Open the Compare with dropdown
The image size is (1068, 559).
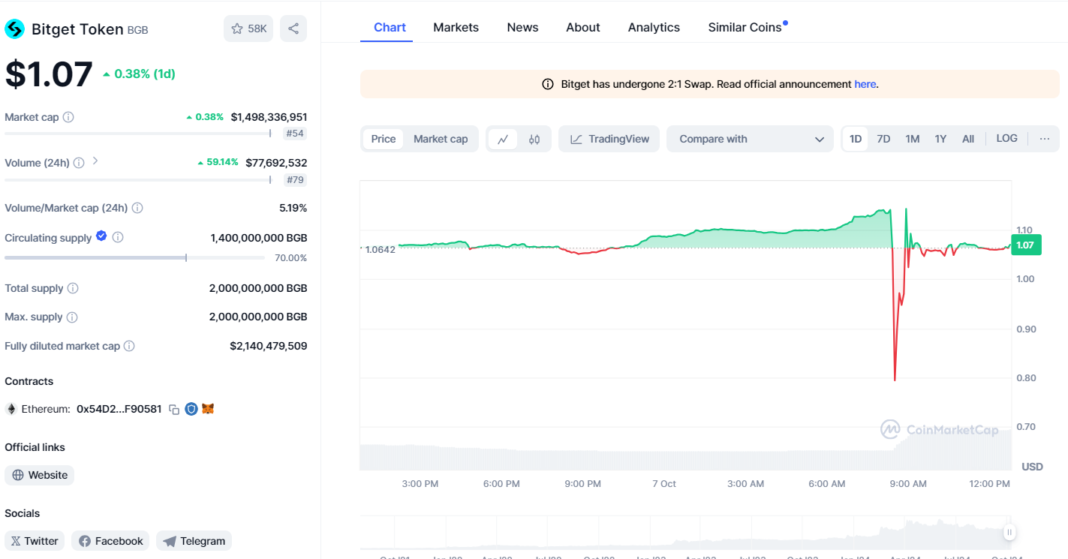750,139
